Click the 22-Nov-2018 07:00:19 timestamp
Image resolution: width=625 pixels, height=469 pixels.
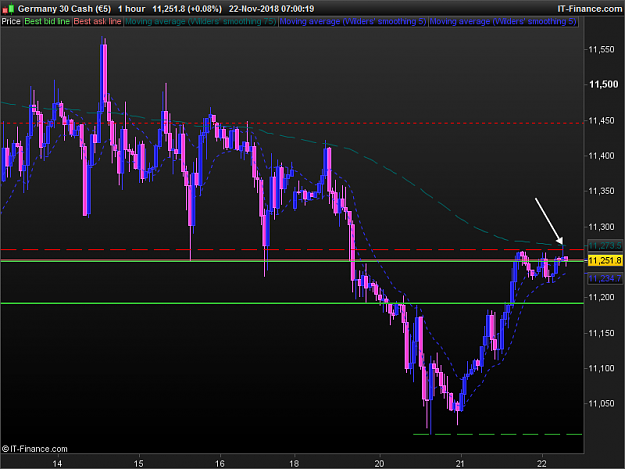point(271,8)
